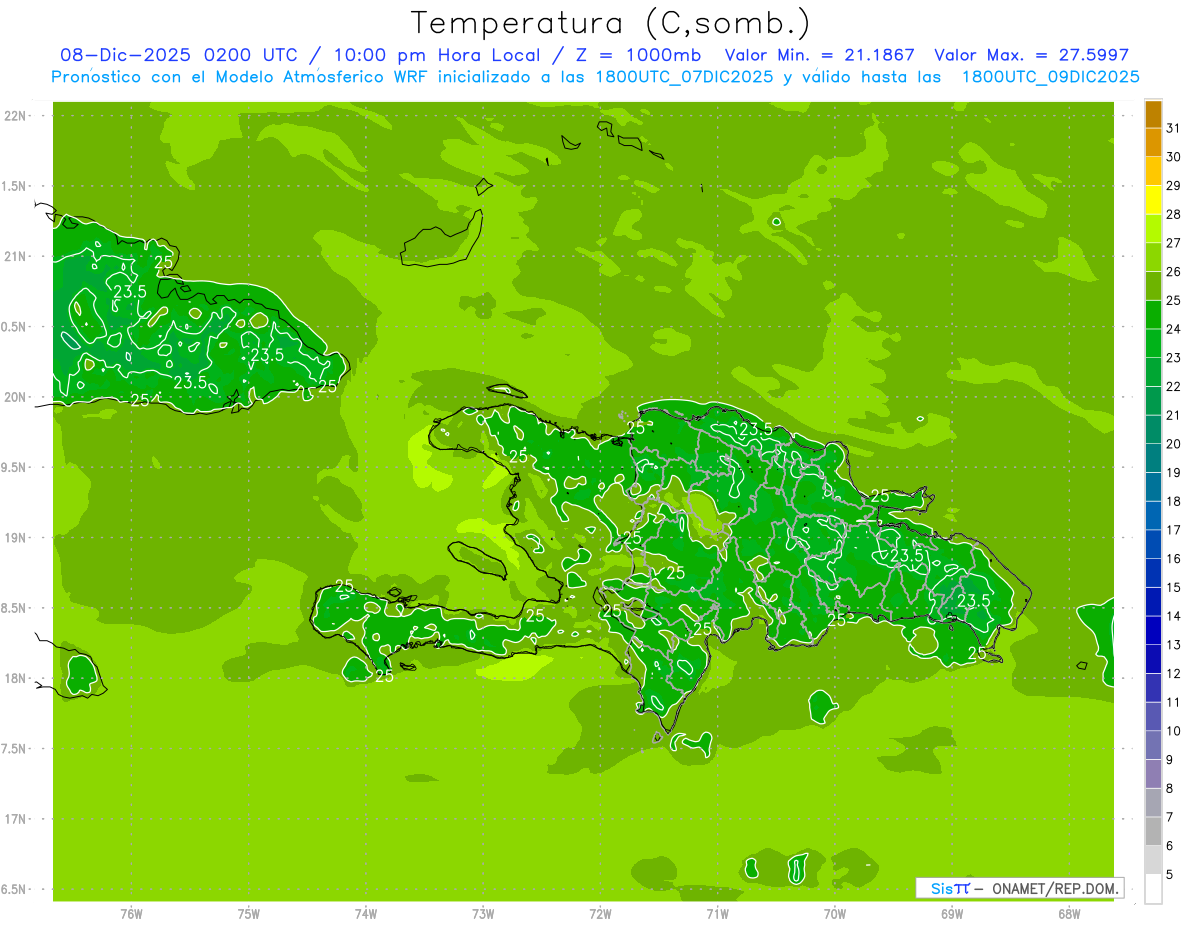Click legend value 7 on the color bar
Screen dimensions: 1200x927
[1170, 817]
